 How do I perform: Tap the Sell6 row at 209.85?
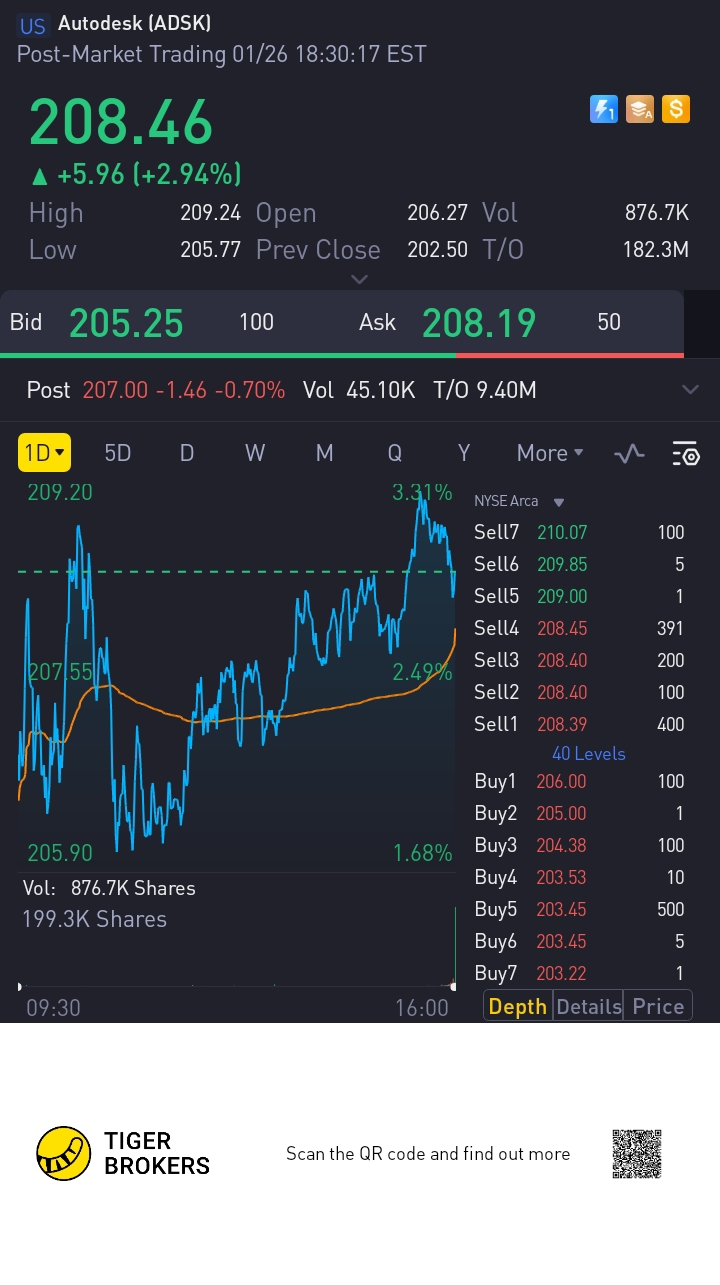coord(579,565)
